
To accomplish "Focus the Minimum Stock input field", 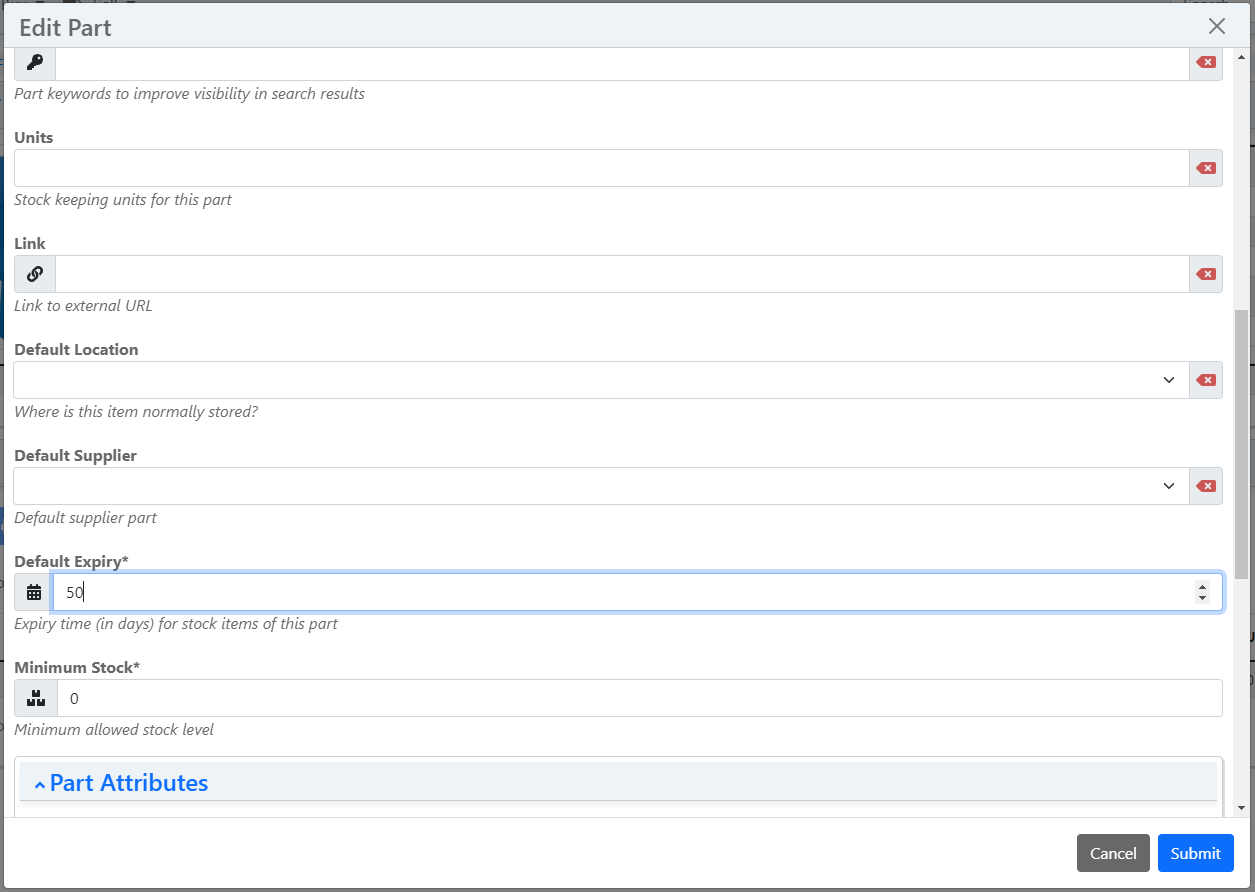I will tap(640, 698).
